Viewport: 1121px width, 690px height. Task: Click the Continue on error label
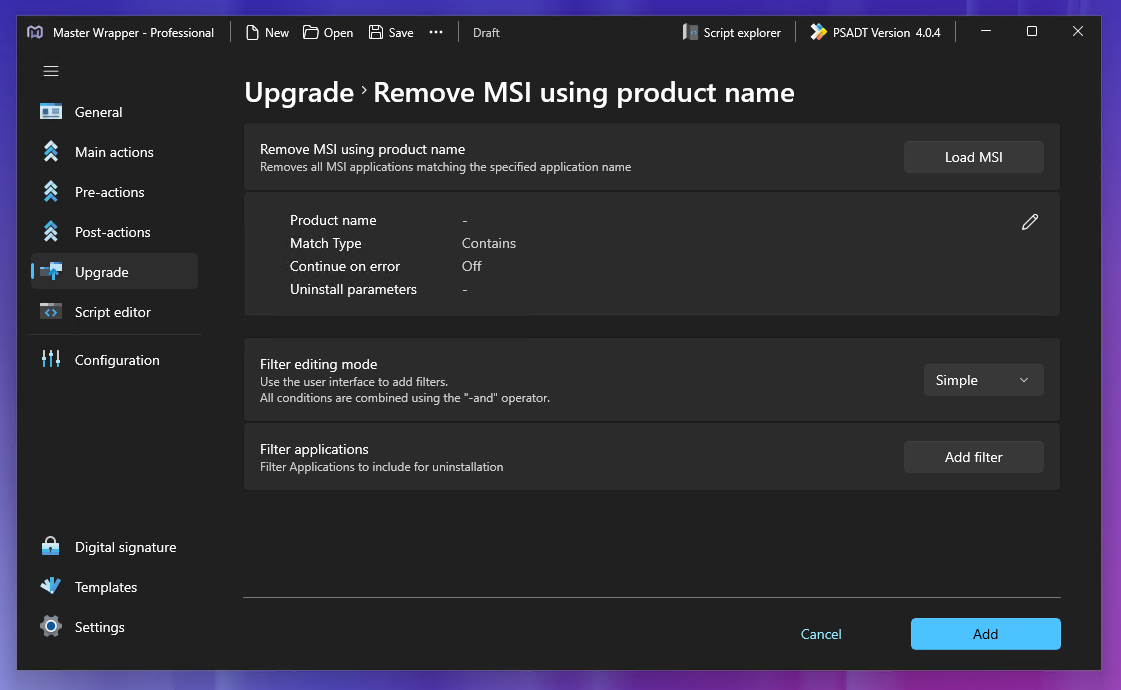[345, 266]
